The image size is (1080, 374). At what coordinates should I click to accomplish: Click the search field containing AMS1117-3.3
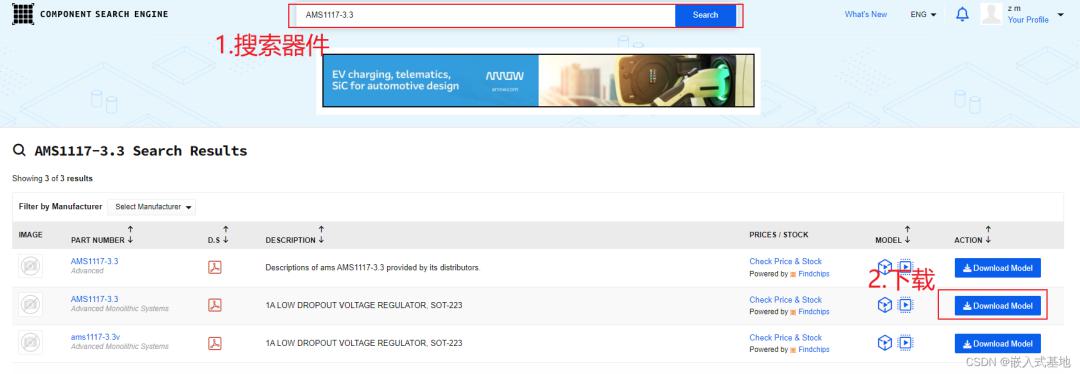click(x=486, y=15)
